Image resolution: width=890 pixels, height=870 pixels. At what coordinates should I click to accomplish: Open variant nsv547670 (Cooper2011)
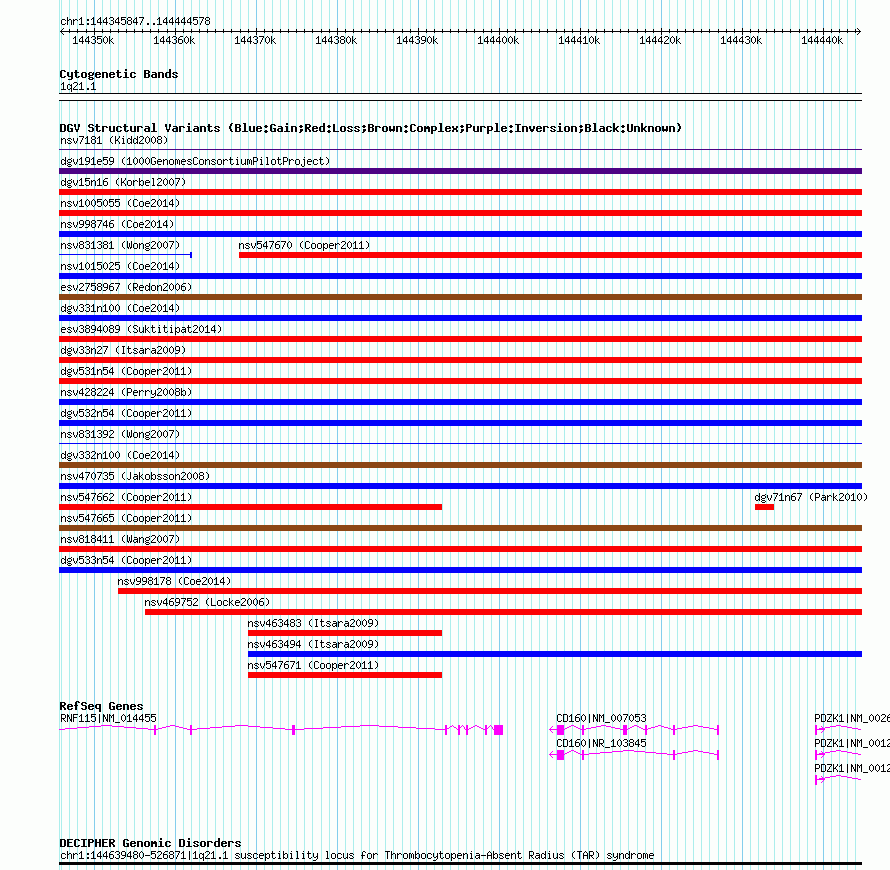coord(304,245)
